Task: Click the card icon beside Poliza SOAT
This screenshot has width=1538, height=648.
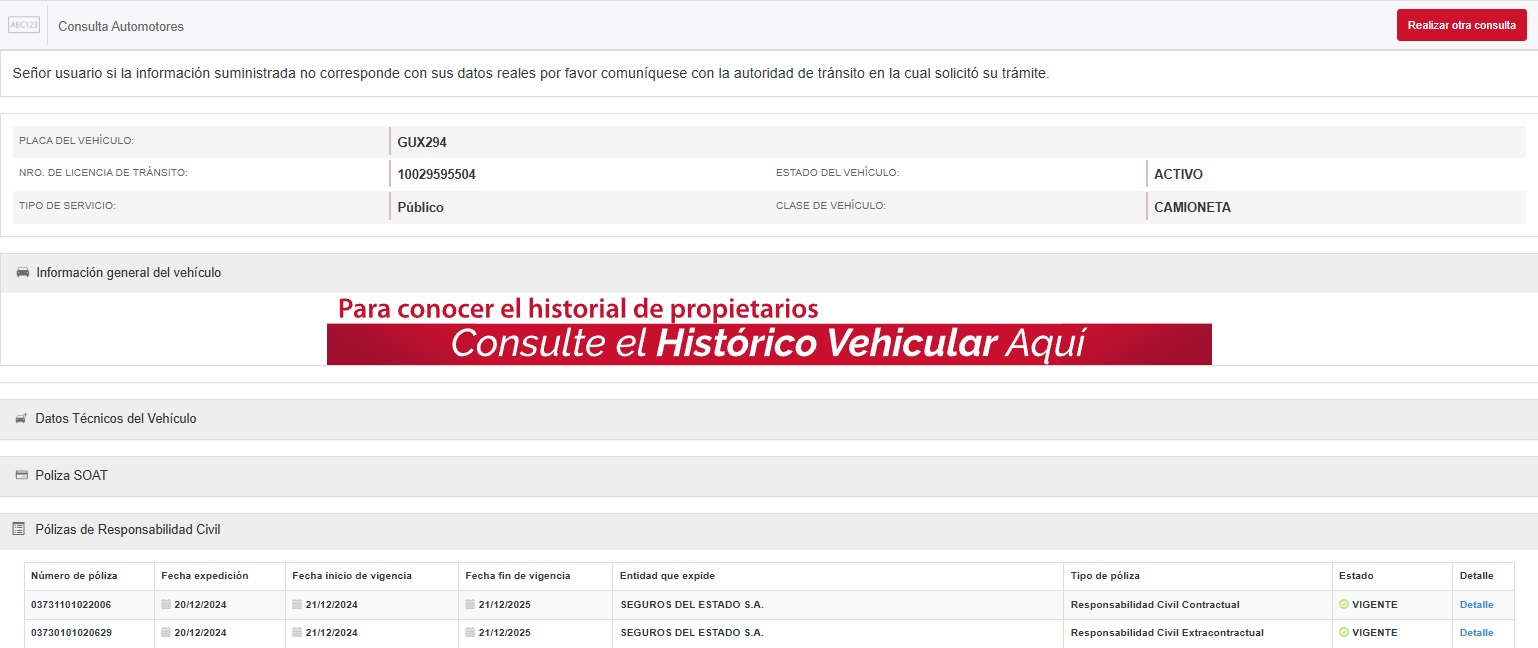Action: pyautogui.click(x=21, y=476)
